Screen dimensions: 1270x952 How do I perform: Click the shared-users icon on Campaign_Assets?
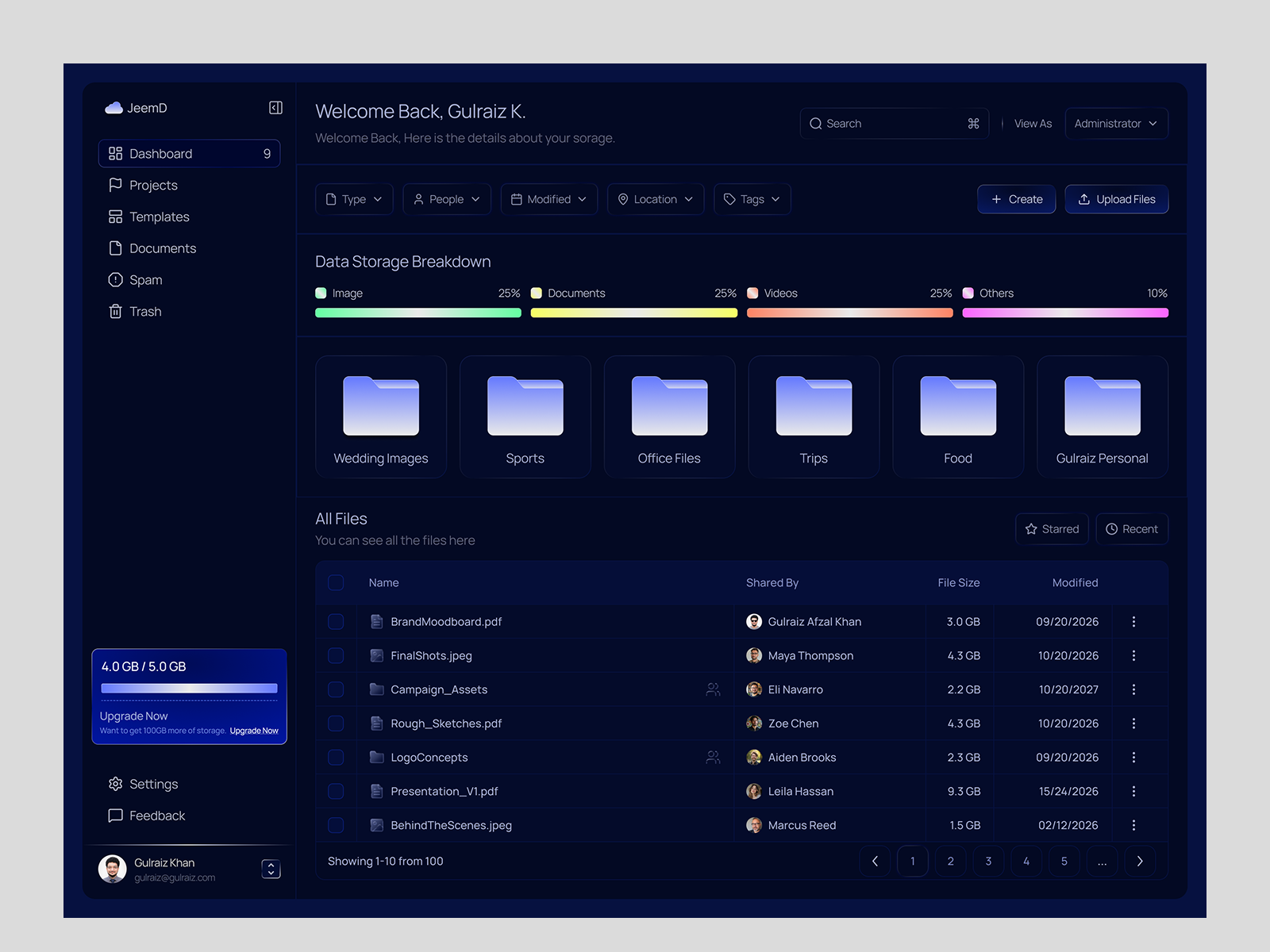coord(713,689)
